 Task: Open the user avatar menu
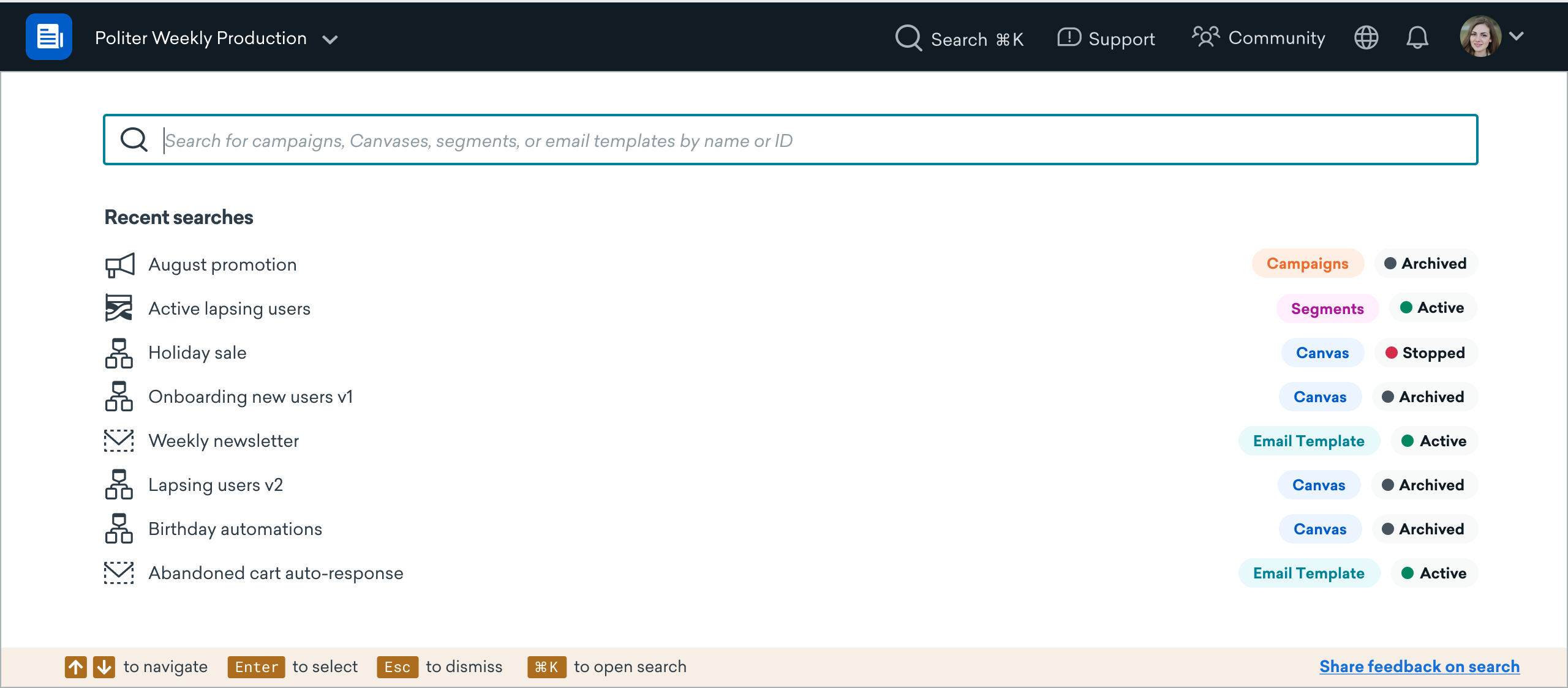coord(1480,36)
